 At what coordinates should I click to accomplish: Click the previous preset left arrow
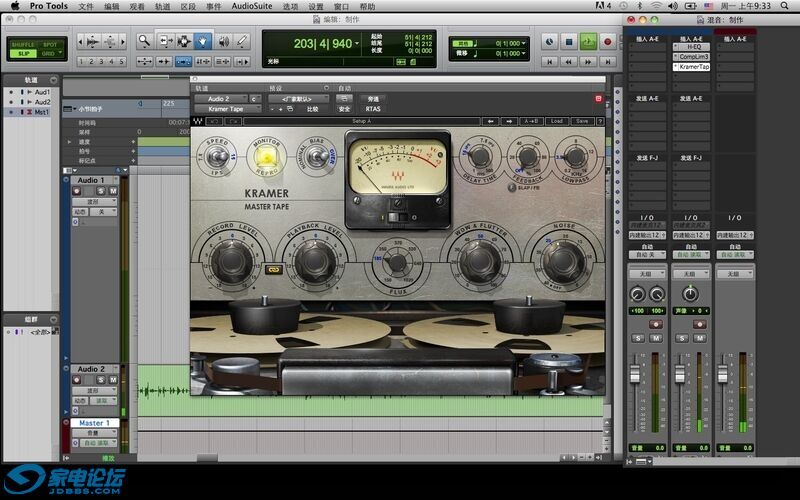[490, 121]
